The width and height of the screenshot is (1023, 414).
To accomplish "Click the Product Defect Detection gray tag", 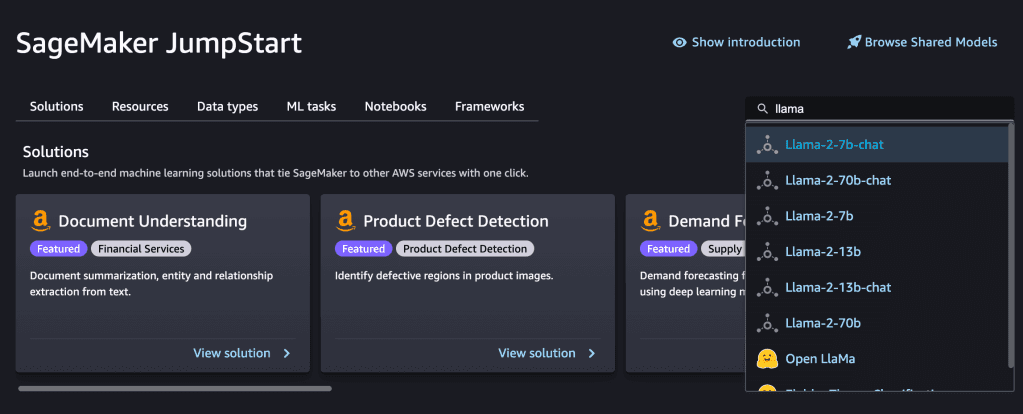I will (x=465, y=248).
